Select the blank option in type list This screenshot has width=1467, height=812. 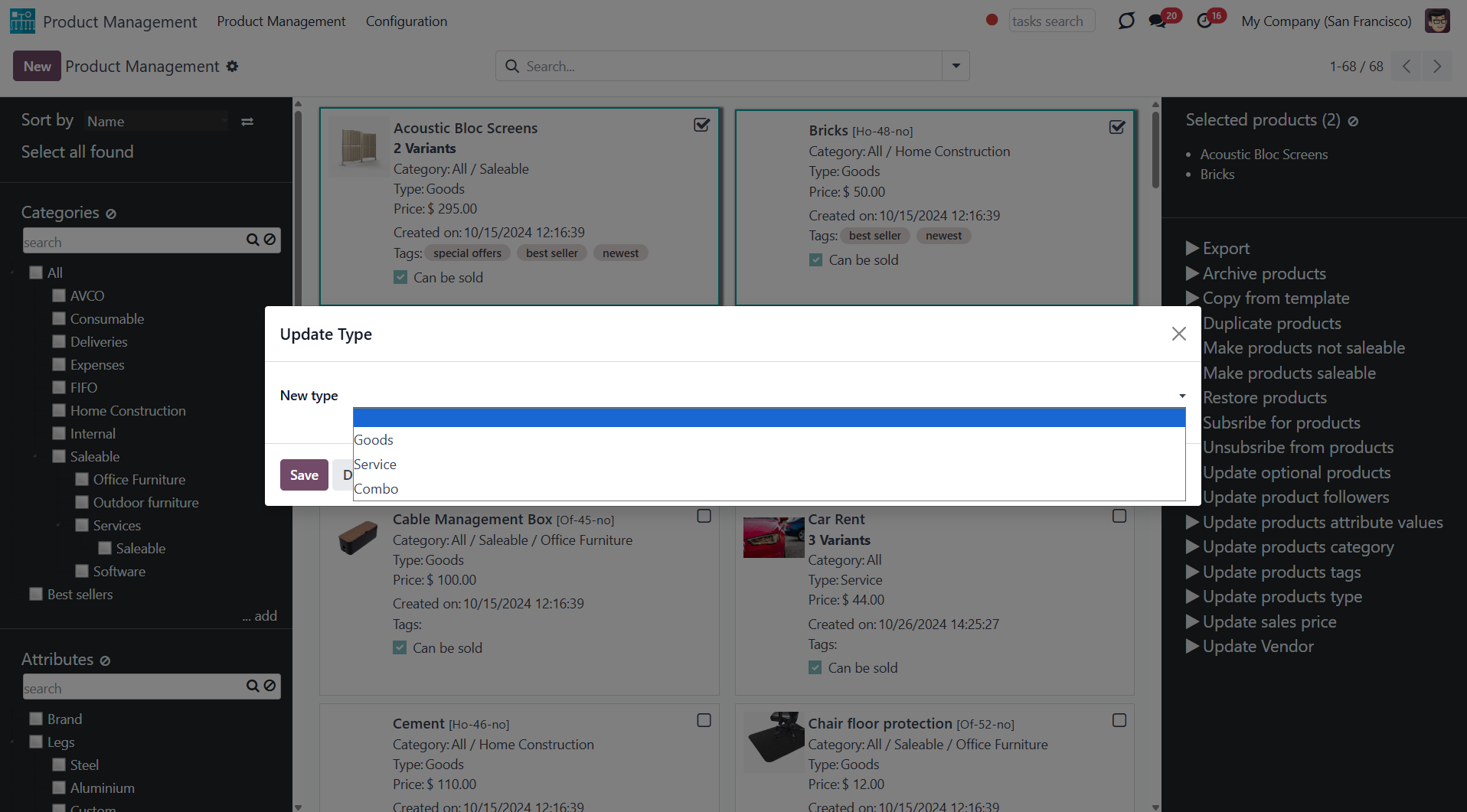pos(769,417)
